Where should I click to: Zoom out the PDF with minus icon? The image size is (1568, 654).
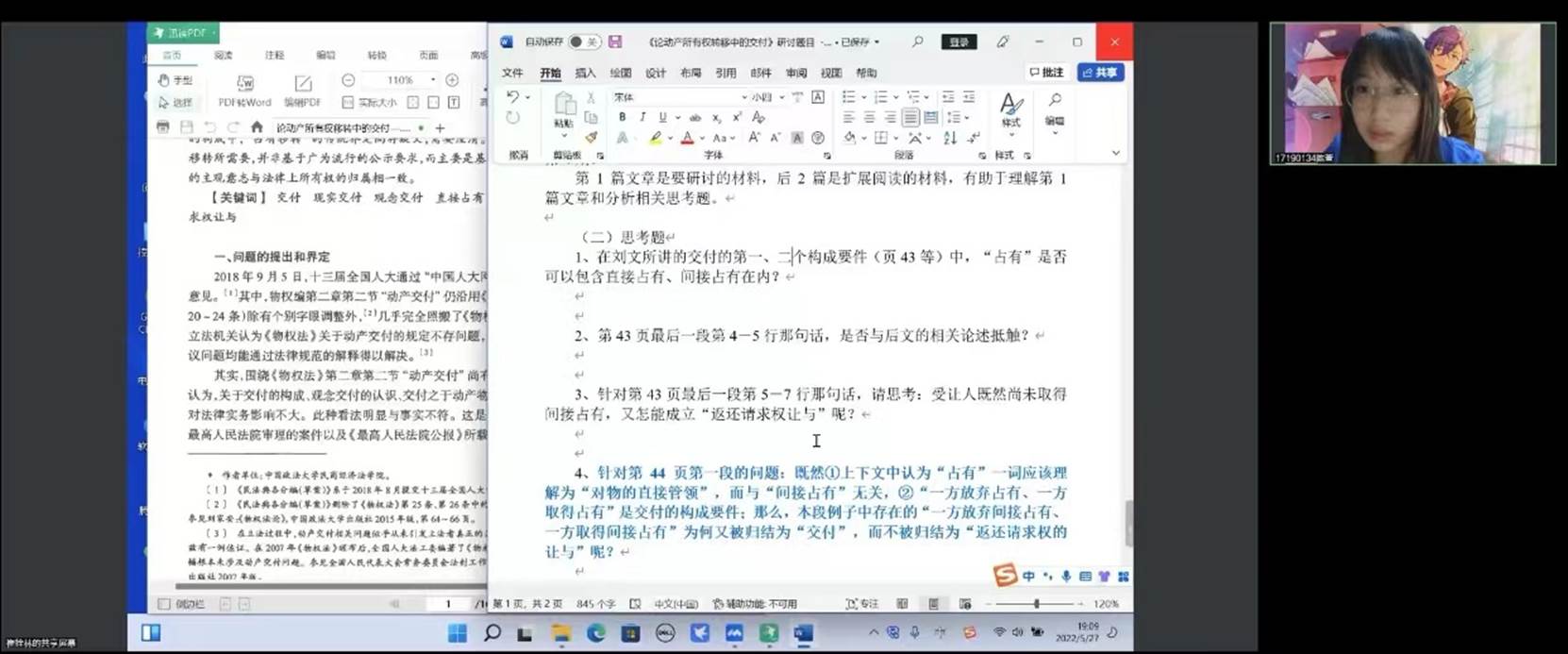tap(348, 80)
